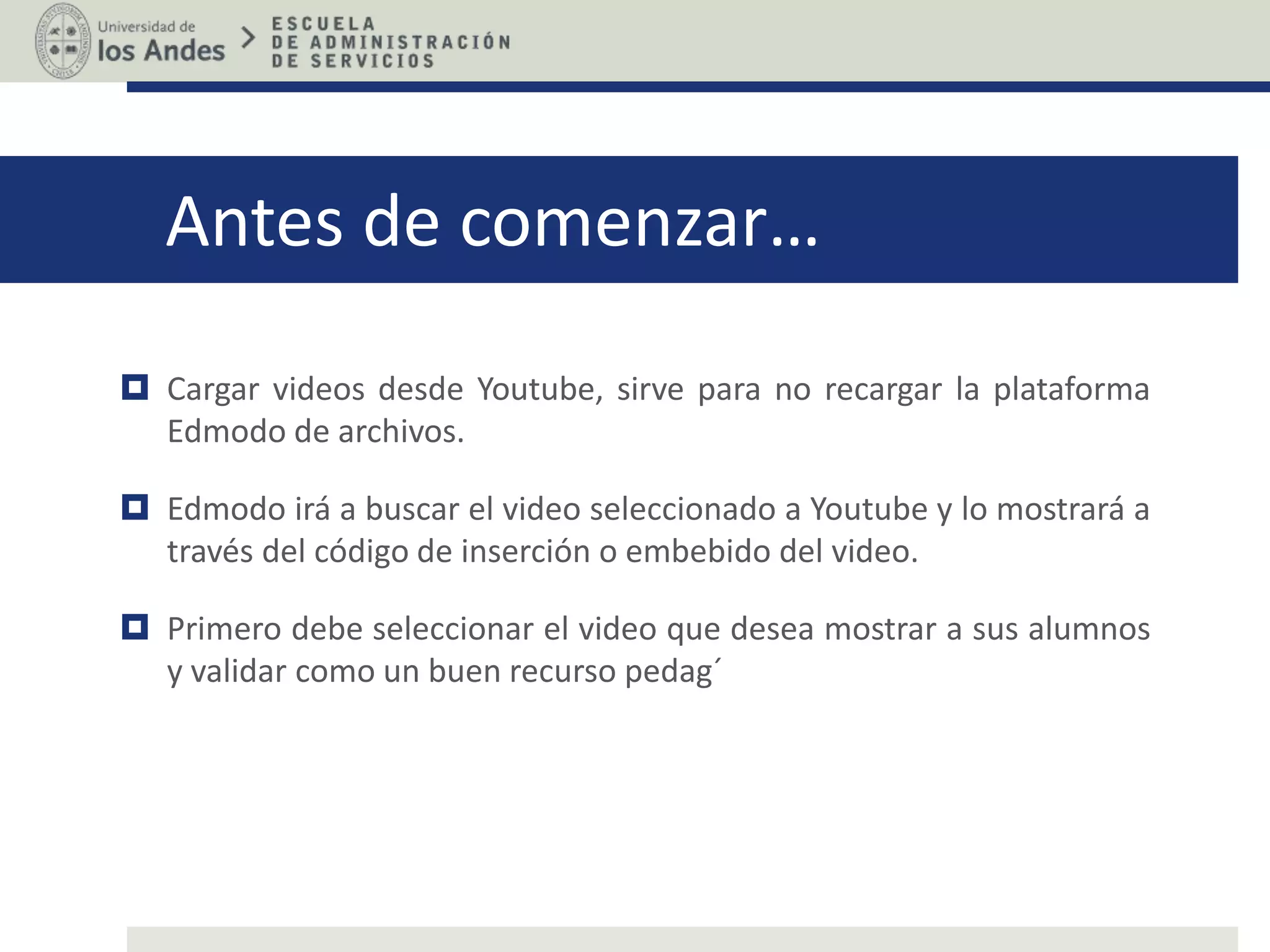Click the 'Universidad de' text in header

146,27
